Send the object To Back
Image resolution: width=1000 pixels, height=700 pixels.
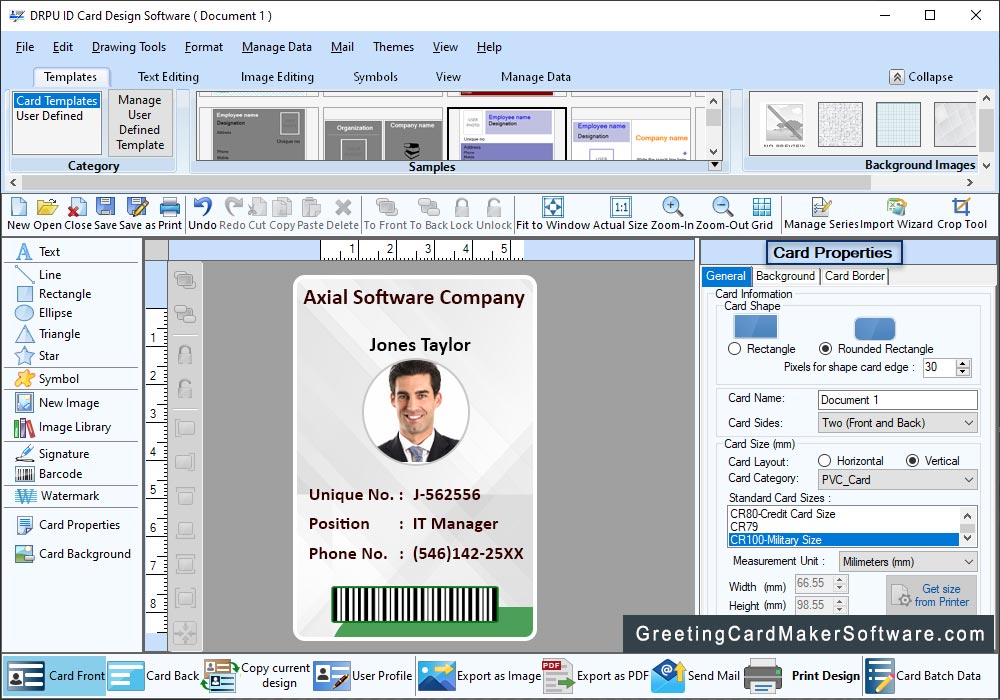pos(429,214)
